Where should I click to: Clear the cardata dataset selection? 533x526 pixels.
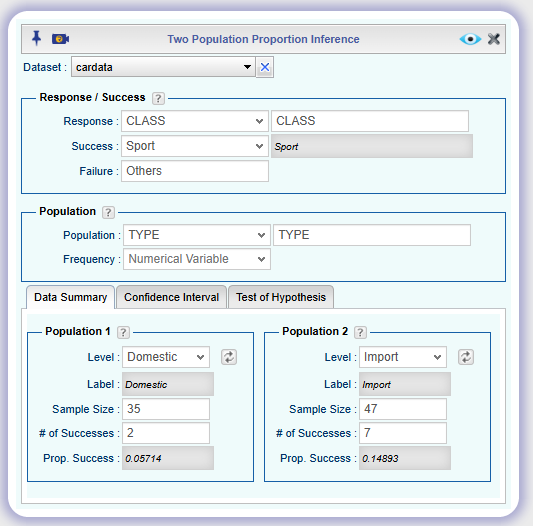[265, 67]
